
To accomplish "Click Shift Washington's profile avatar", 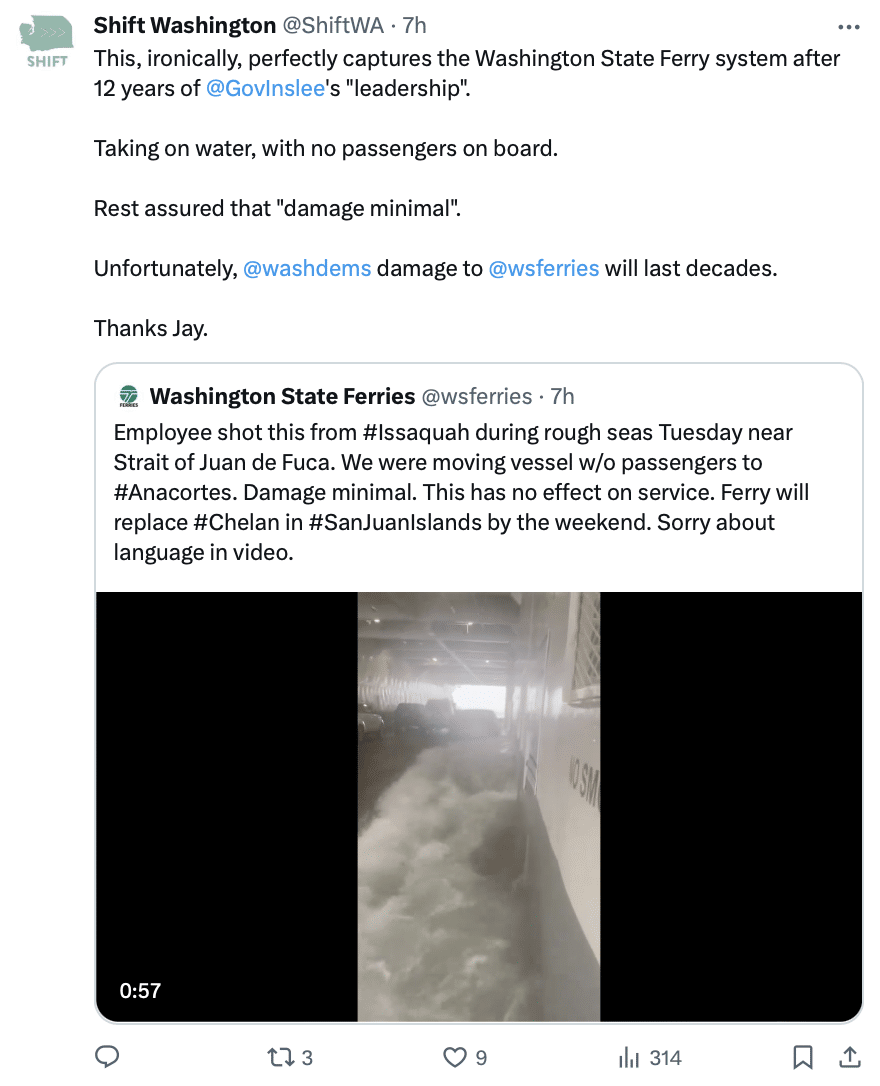I will (46, 42).
